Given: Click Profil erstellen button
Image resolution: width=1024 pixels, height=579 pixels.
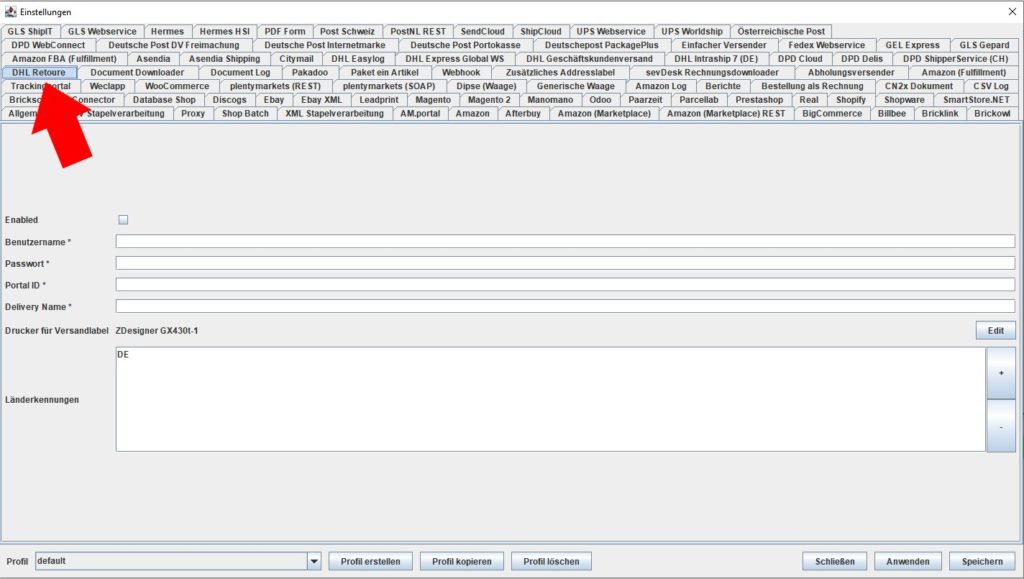Looking at the screenshot, I should tap(370, 561).
